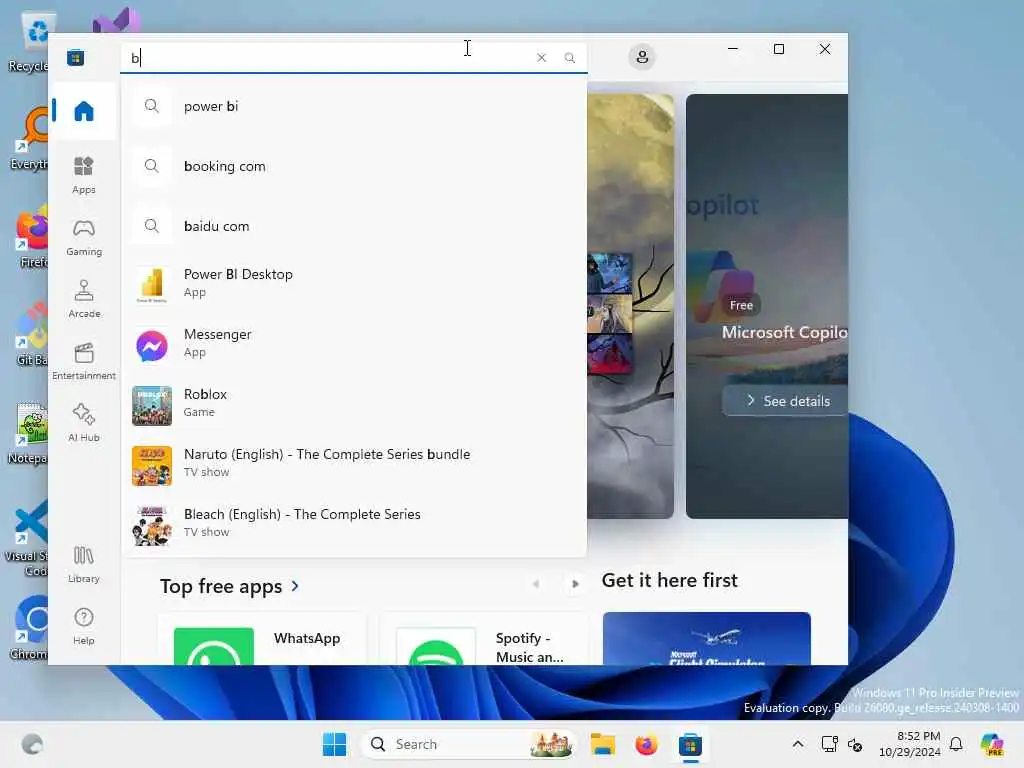1024x768 pixels.
Task: Open the Microsoft Copilot featured card
Action: 767,306
